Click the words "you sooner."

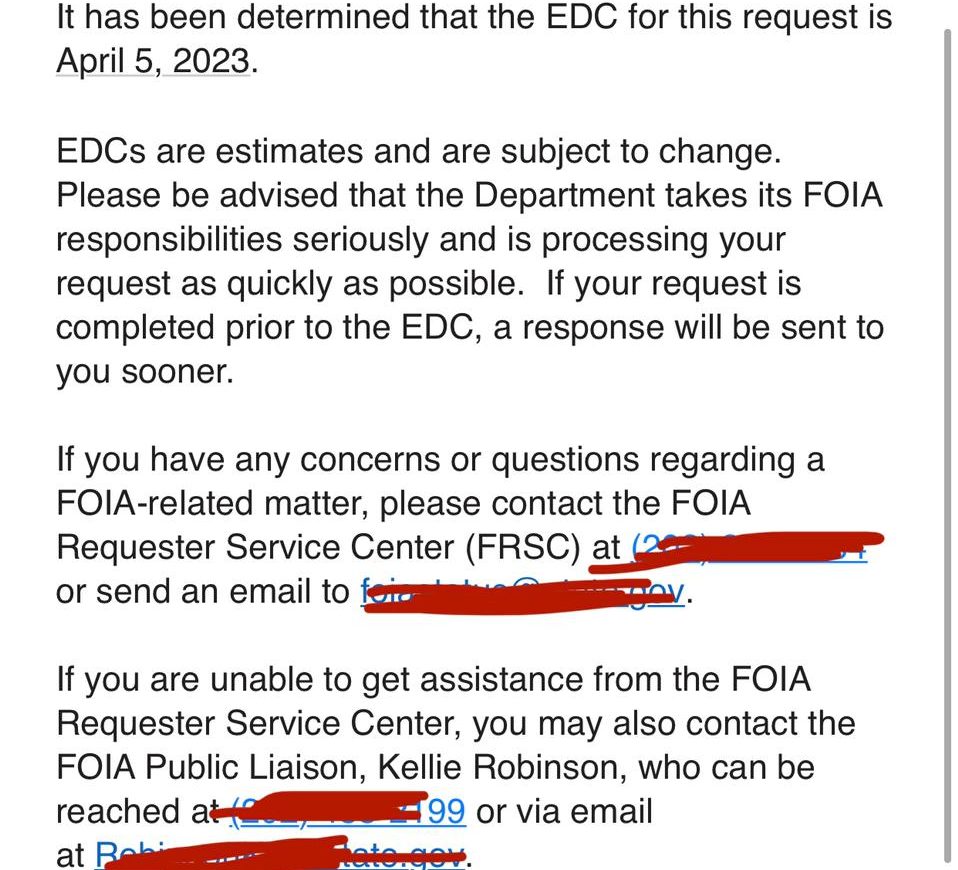pyautogui.click(x=144, y=371)
